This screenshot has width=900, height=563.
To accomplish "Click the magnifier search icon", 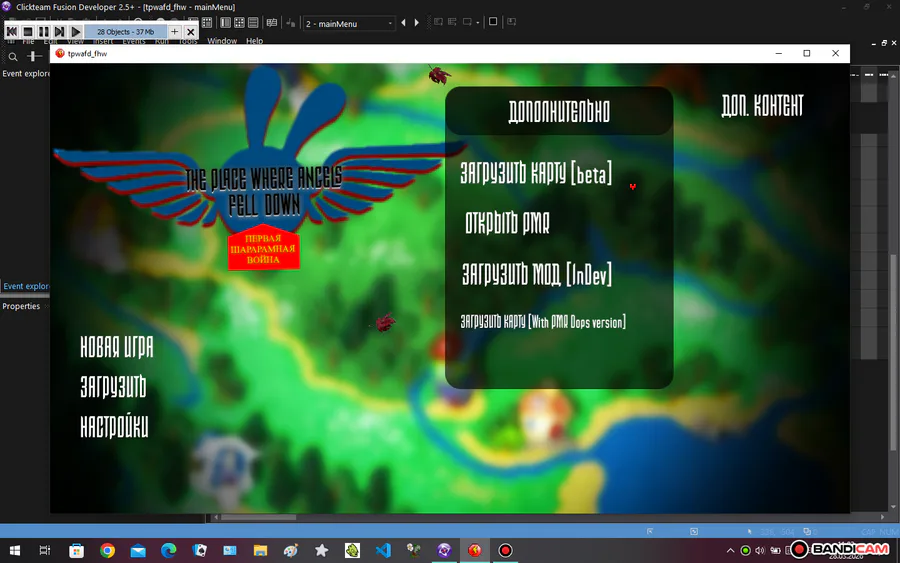I will coord(13,56).
